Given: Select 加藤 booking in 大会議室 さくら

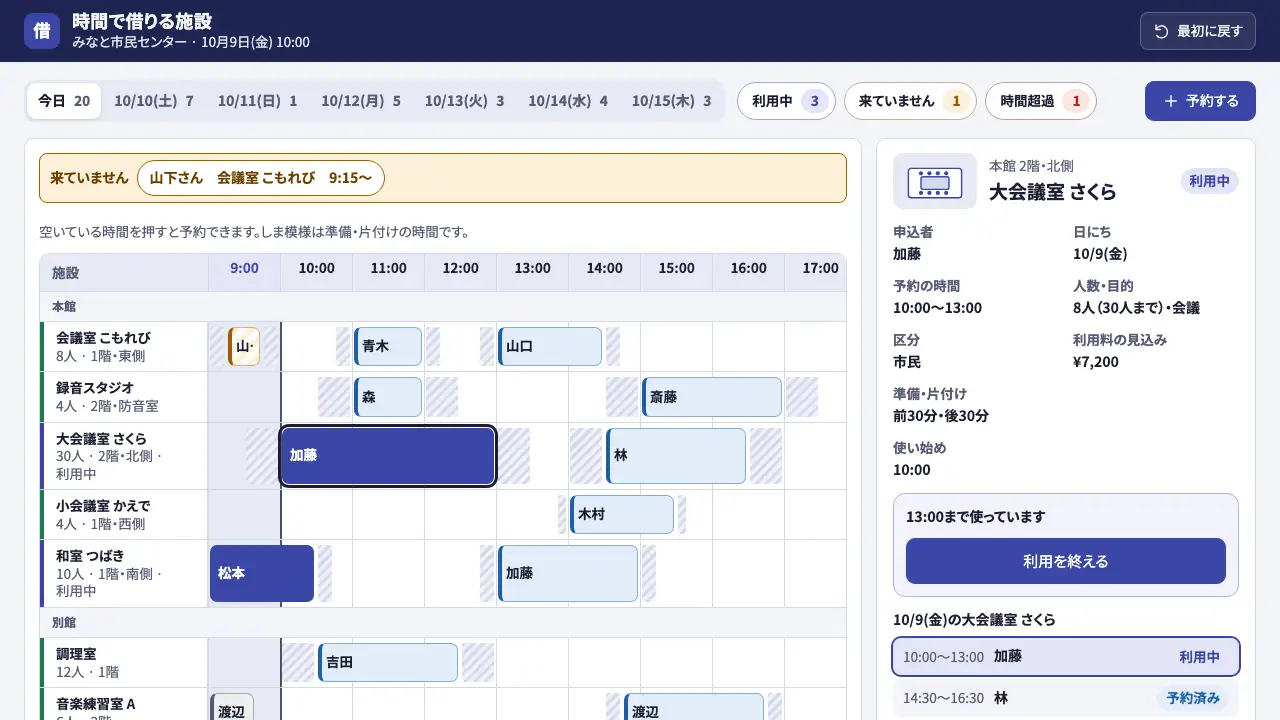Looking at the screenshot, I should [388, 456].
